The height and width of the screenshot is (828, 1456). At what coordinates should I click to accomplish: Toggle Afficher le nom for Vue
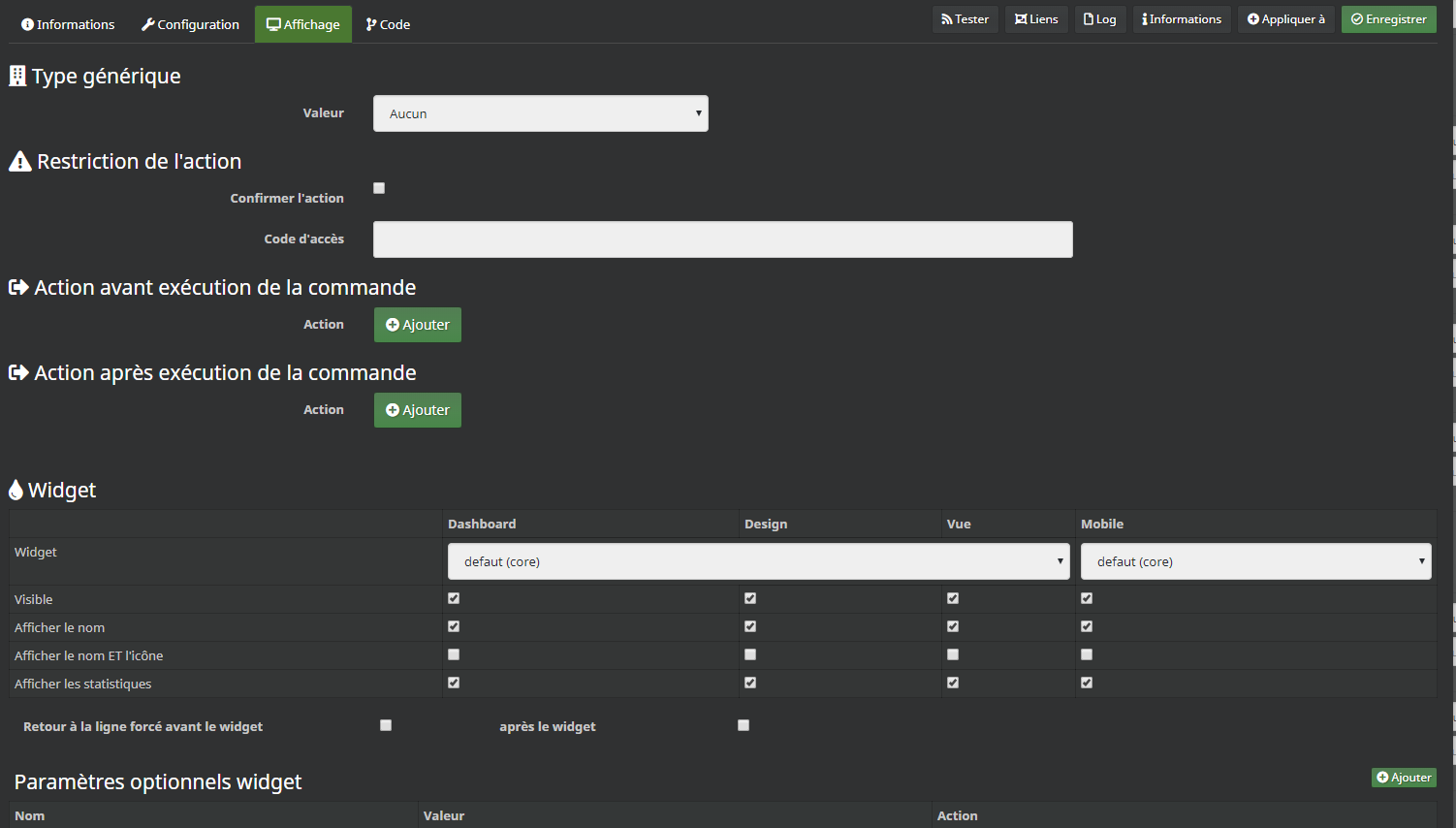(953, 626)
